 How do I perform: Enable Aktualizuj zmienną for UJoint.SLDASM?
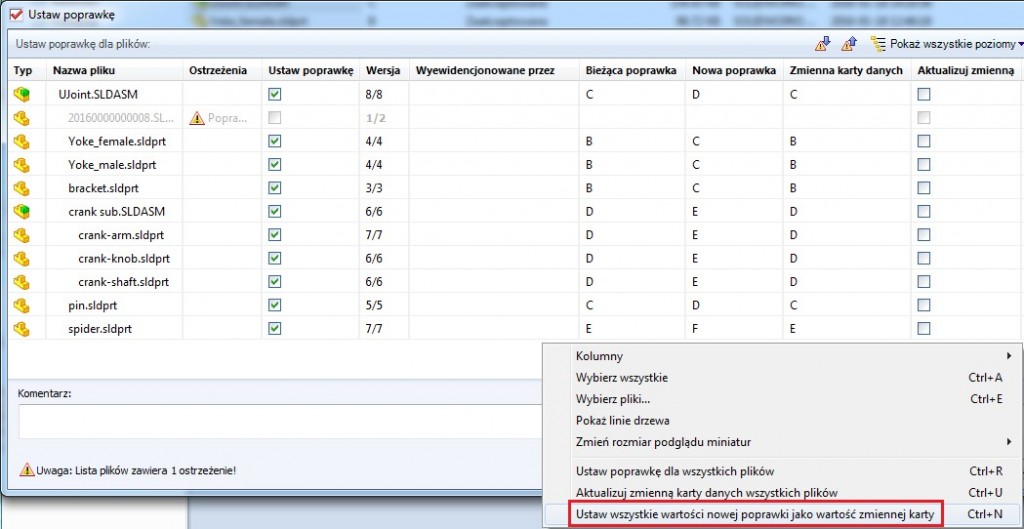924,94
